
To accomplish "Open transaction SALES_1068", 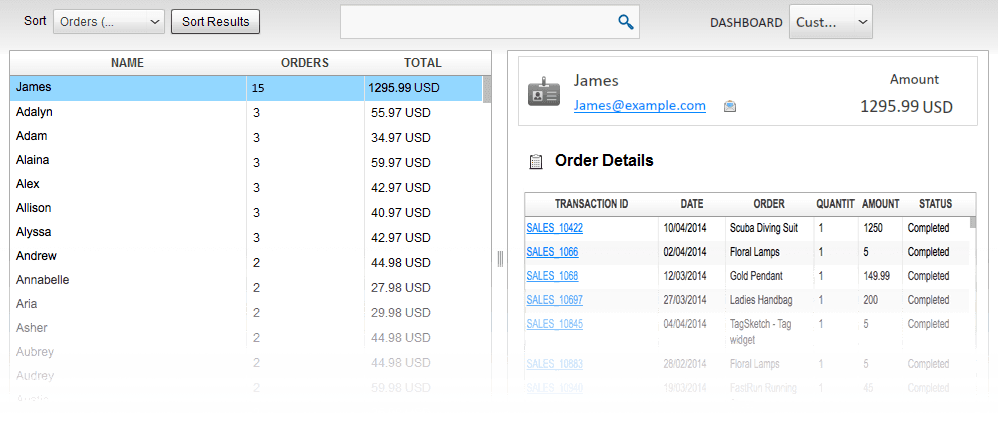I will click(x=552, y=276).
